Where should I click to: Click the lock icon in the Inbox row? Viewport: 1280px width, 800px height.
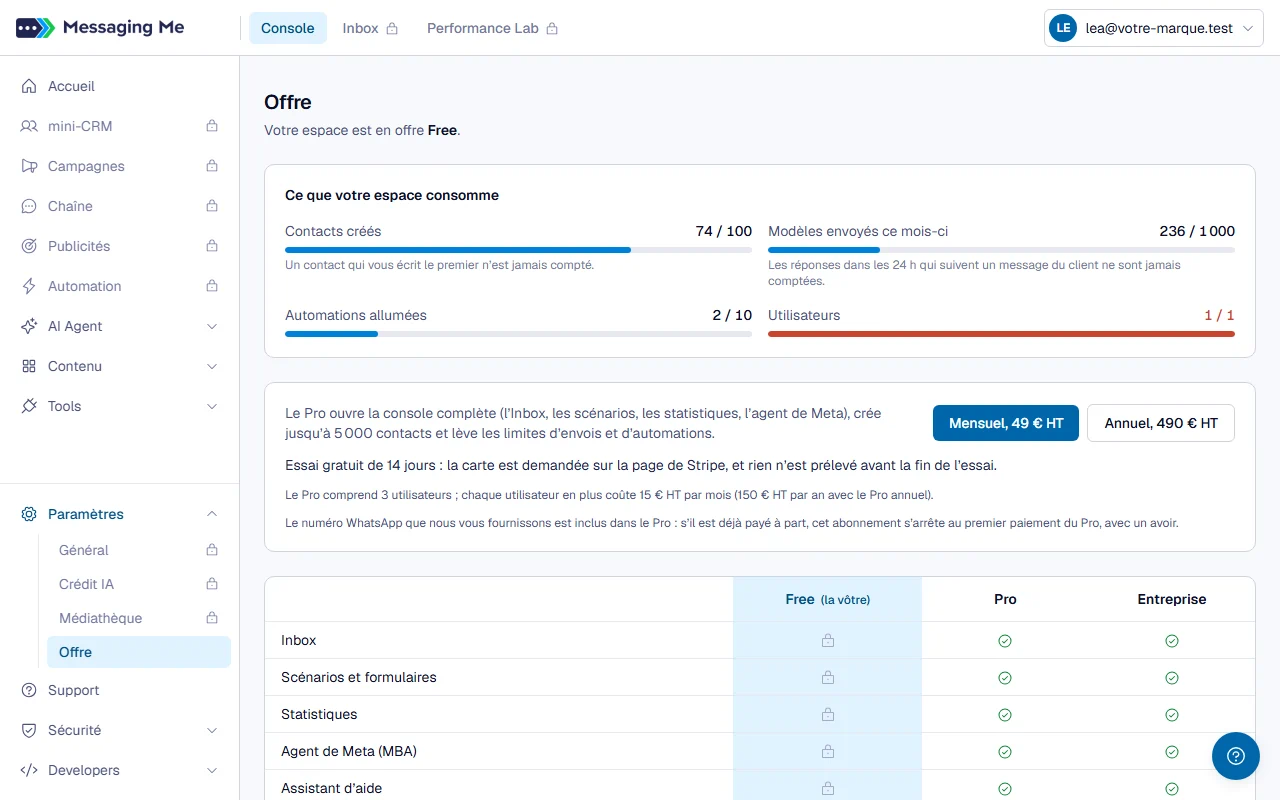click(828, 640)
